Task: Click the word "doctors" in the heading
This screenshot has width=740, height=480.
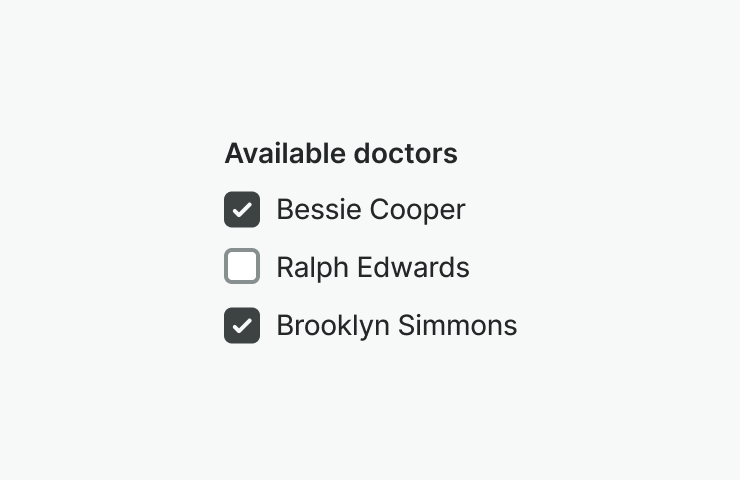Action: click(x=406, y=153)
